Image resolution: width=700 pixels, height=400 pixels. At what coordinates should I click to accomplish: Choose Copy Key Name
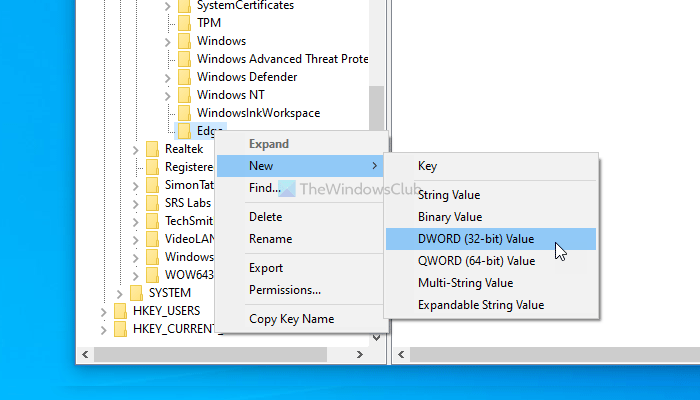tap(300, 319)
